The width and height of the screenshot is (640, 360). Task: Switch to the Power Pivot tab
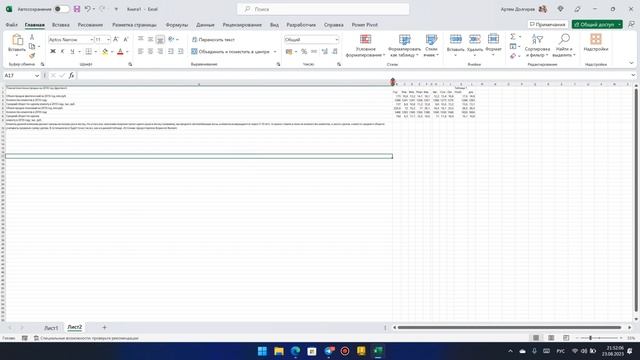364,25
